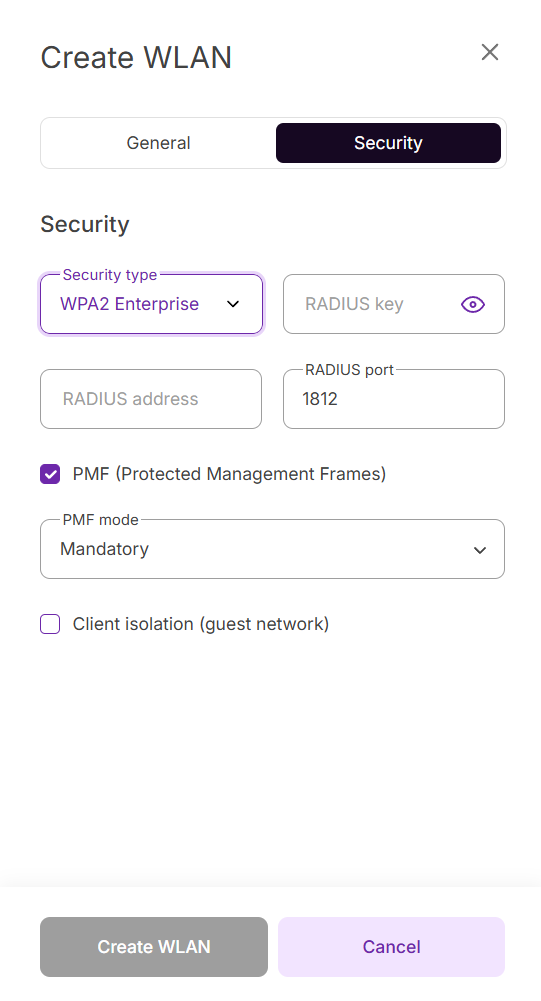Screen dimensions: 541x1001
Task: Choose the Mandatory PMF mode value
Action: (x=105, y=549)
